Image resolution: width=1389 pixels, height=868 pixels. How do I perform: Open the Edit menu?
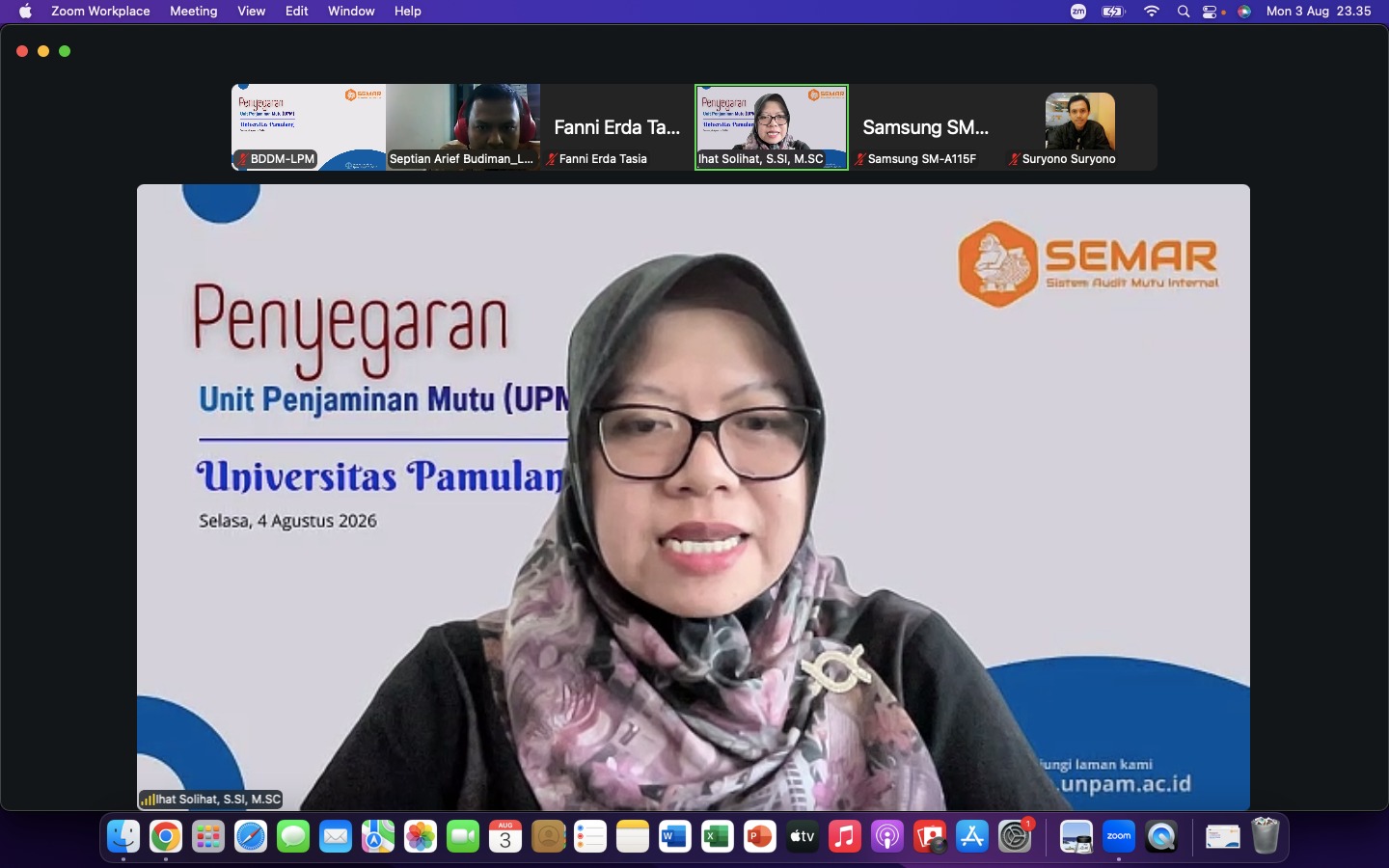[297, 12]
